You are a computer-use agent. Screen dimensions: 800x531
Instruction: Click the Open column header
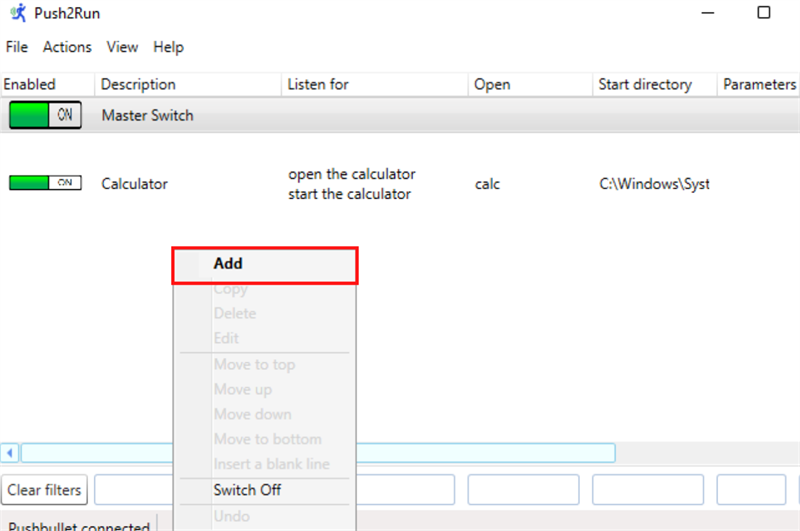pos(531,84)
